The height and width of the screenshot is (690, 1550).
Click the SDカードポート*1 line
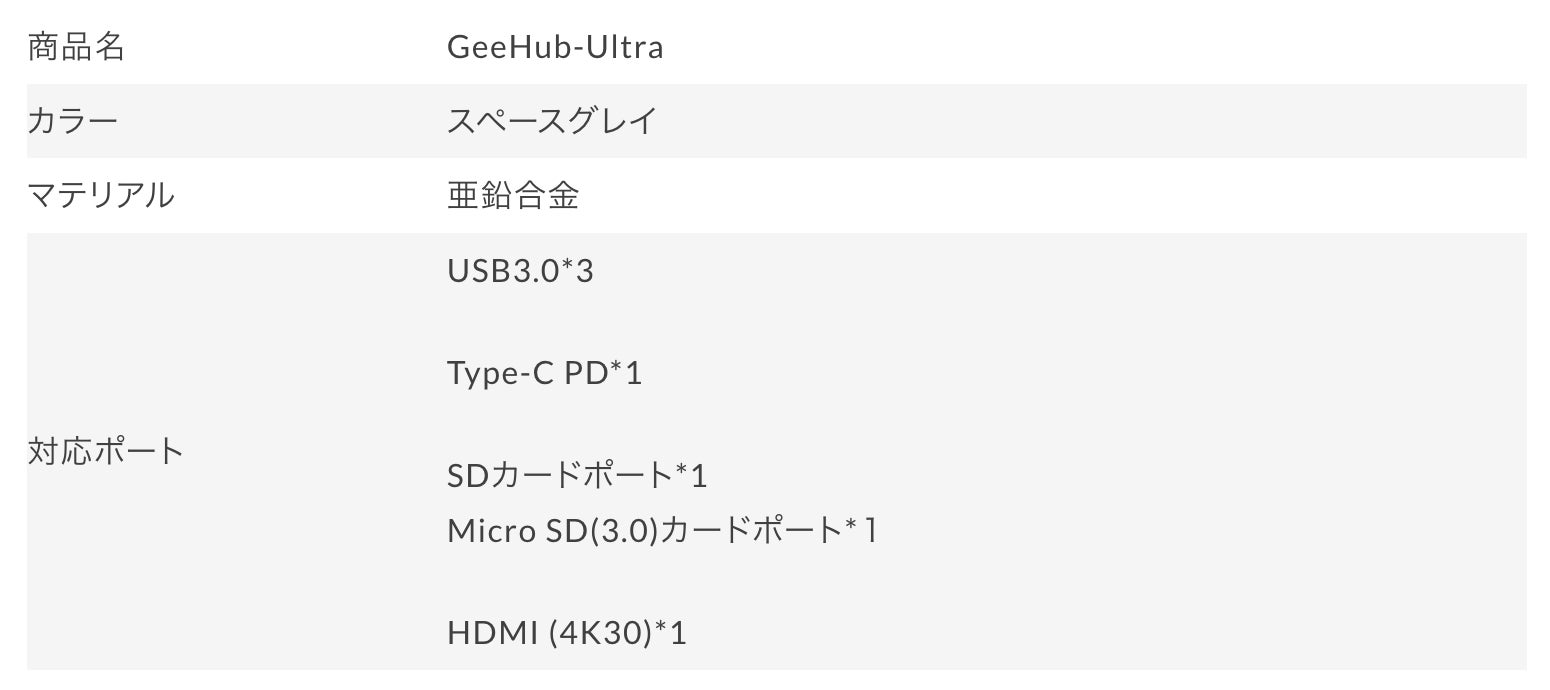(577, 476)
